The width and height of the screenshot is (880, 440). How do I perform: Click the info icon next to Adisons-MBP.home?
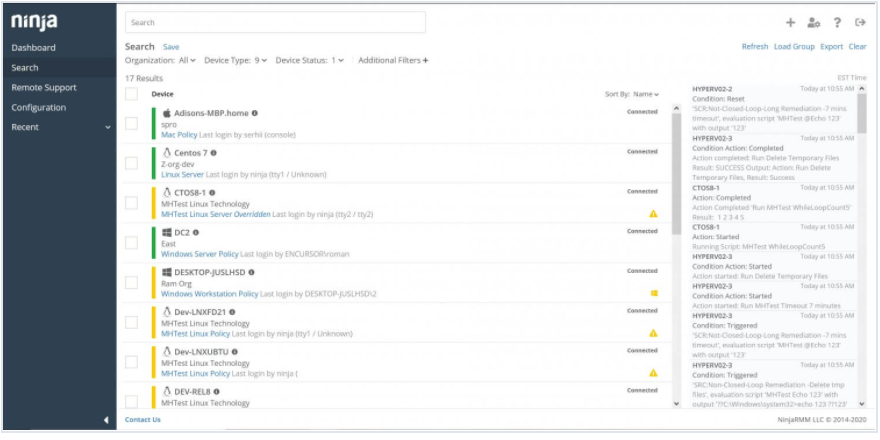pos(255,113)
